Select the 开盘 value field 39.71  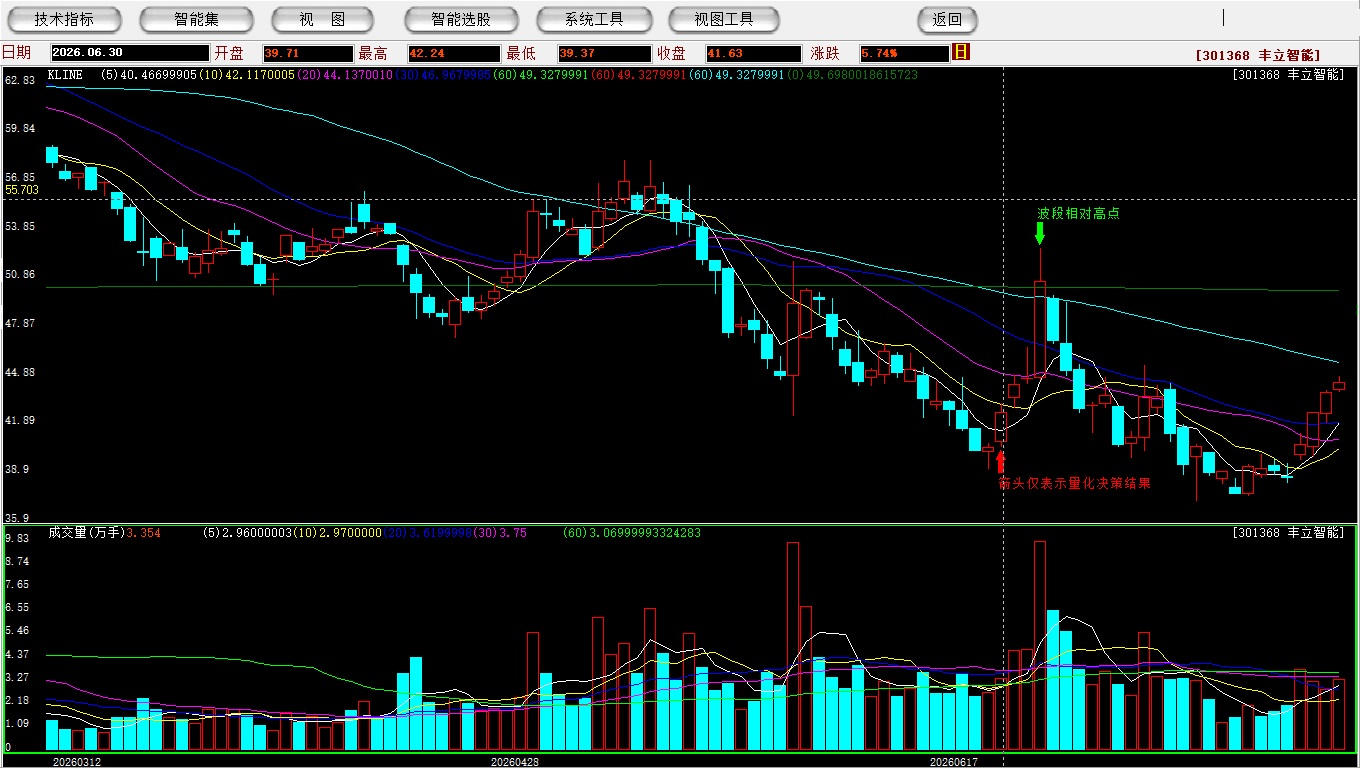tap(308, 53)
